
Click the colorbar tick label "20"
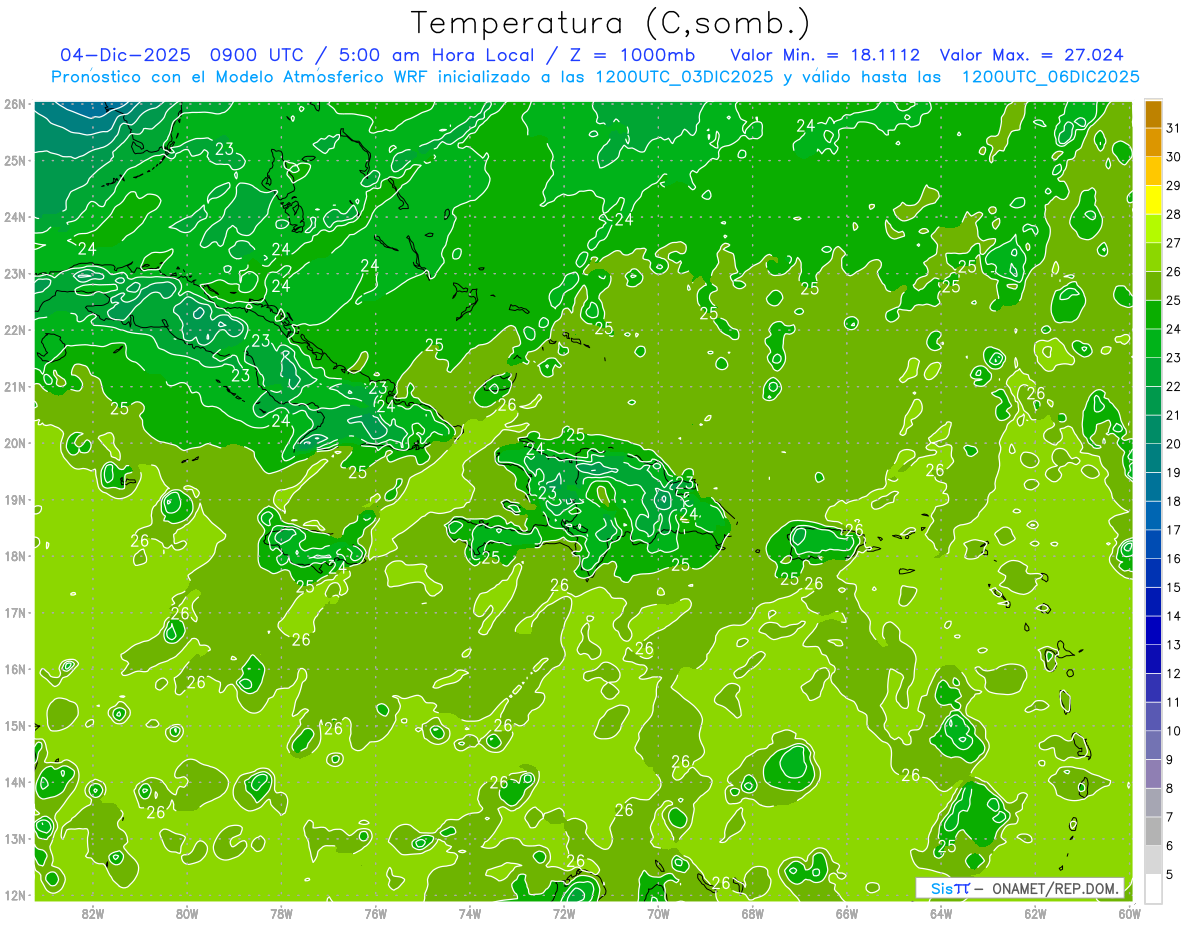pyautogui.click(x=1173, y=444)
